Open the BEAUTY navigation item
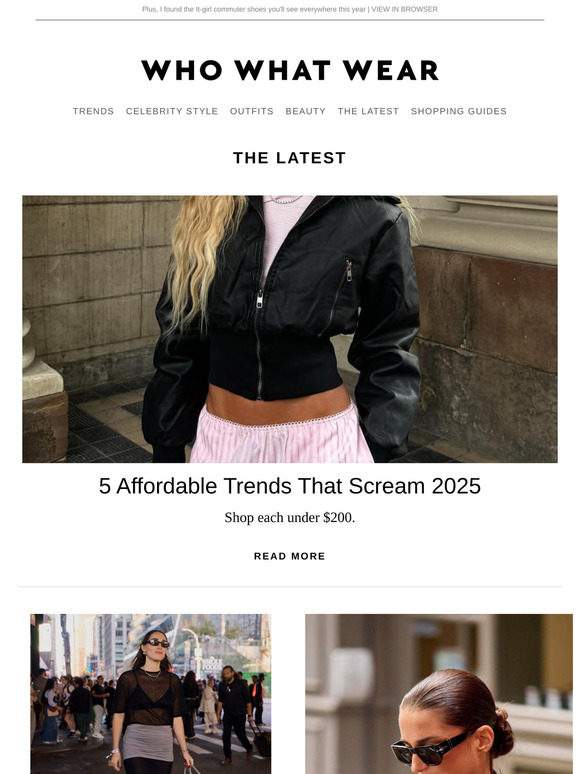This screenshot has height=774, width=580. (306, 111)
